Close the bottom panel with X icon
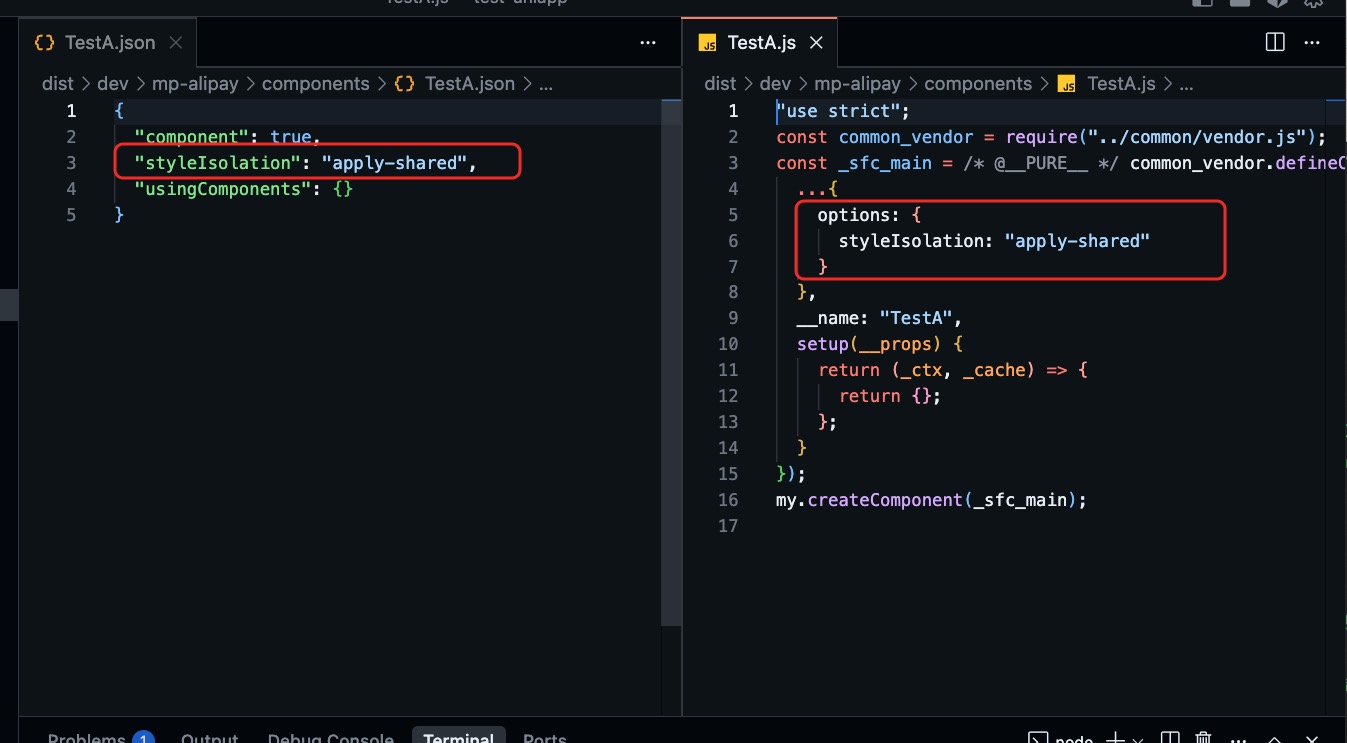1347x743 pixels. pyautogui.click(x=1311, y=738)
